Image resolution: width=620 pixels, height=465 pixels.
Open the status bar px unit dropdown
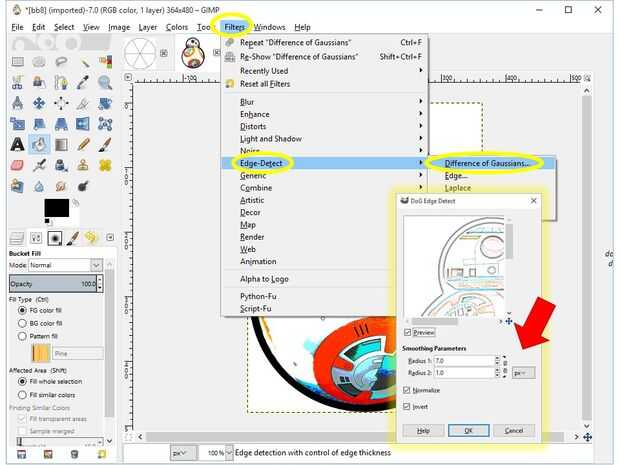click(x=183, y=453)
